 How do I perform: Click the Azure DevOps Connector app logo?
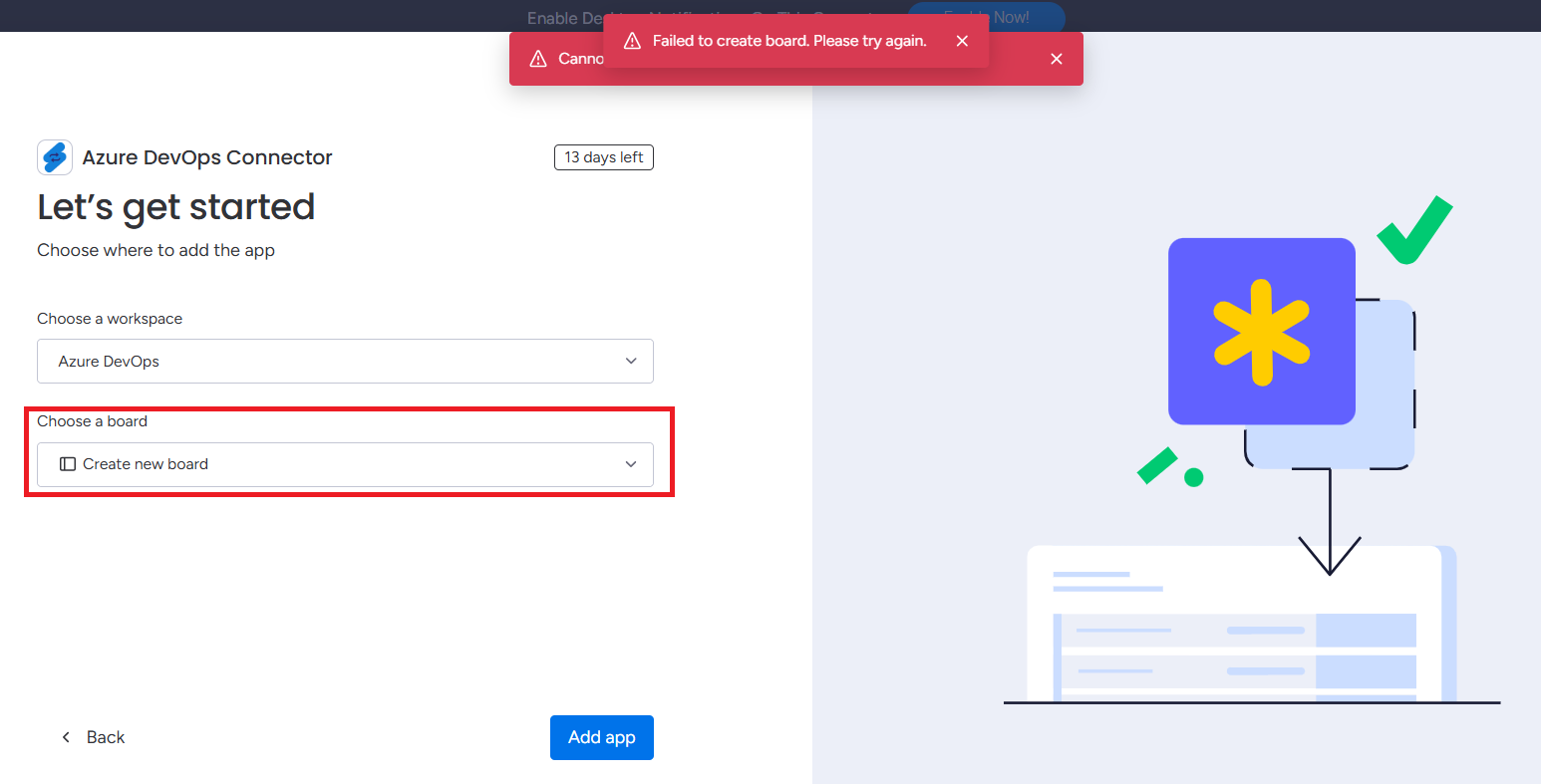[x=55, y=157]
